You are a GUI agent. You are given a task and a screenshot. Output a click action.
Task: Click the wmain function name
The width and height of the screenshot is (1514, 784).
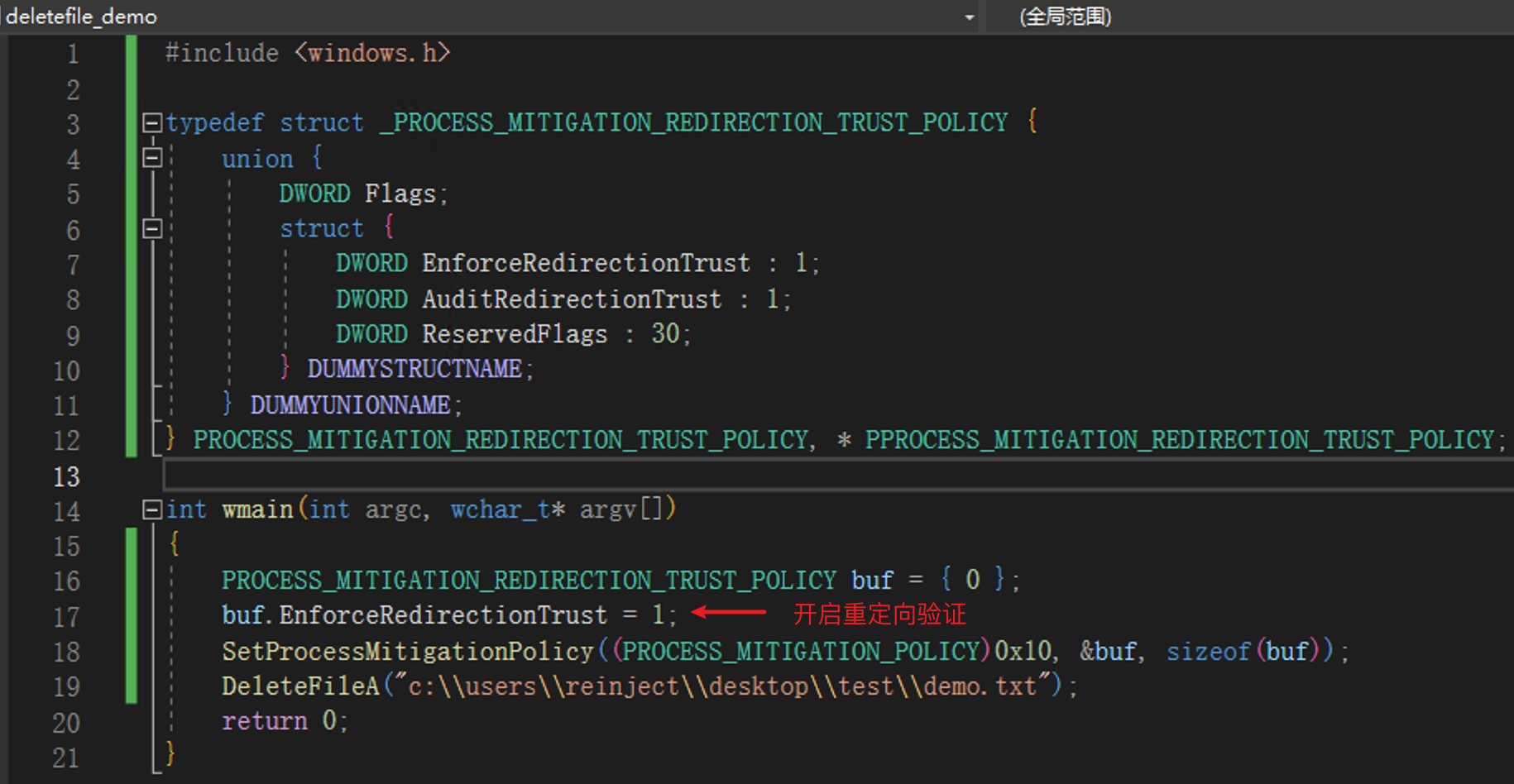[257, 509]
